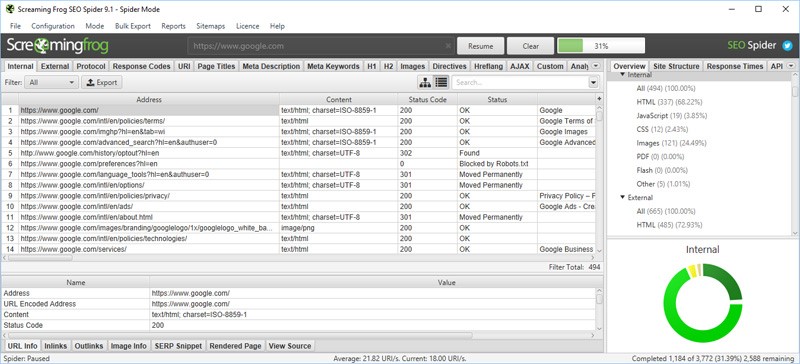800x364 pixels.
Task: Click the Export button with upload icon
Action: [102, 82]
